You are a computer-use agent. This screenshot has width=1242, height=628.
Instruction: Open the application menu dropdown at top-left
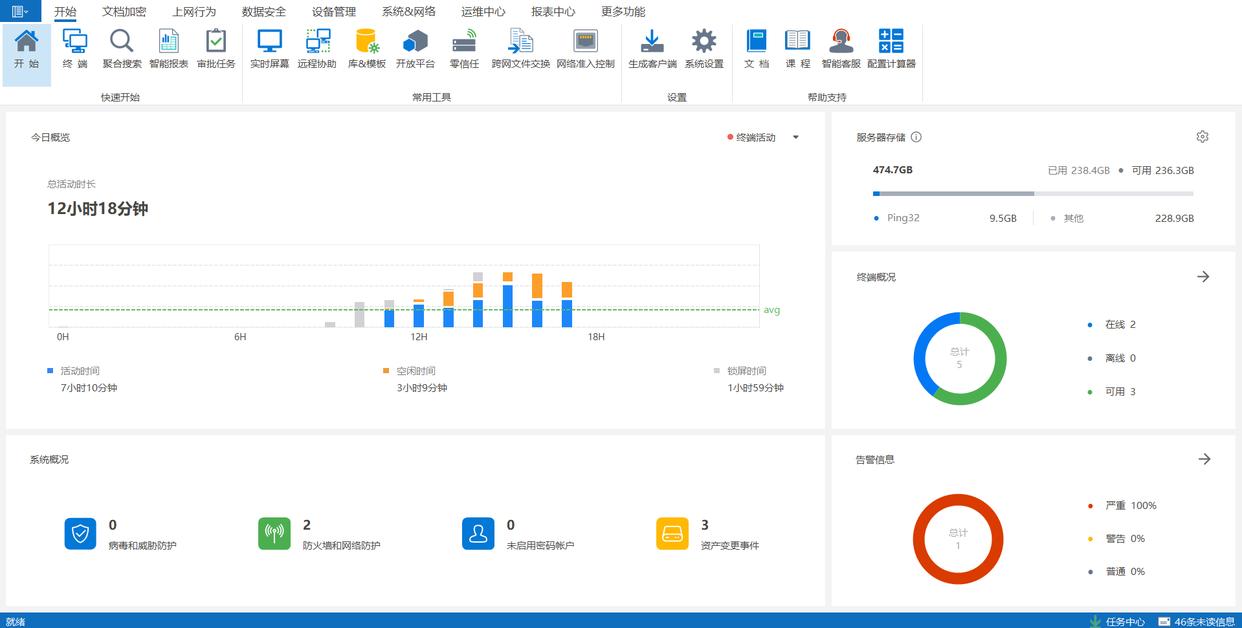point(20,11)
